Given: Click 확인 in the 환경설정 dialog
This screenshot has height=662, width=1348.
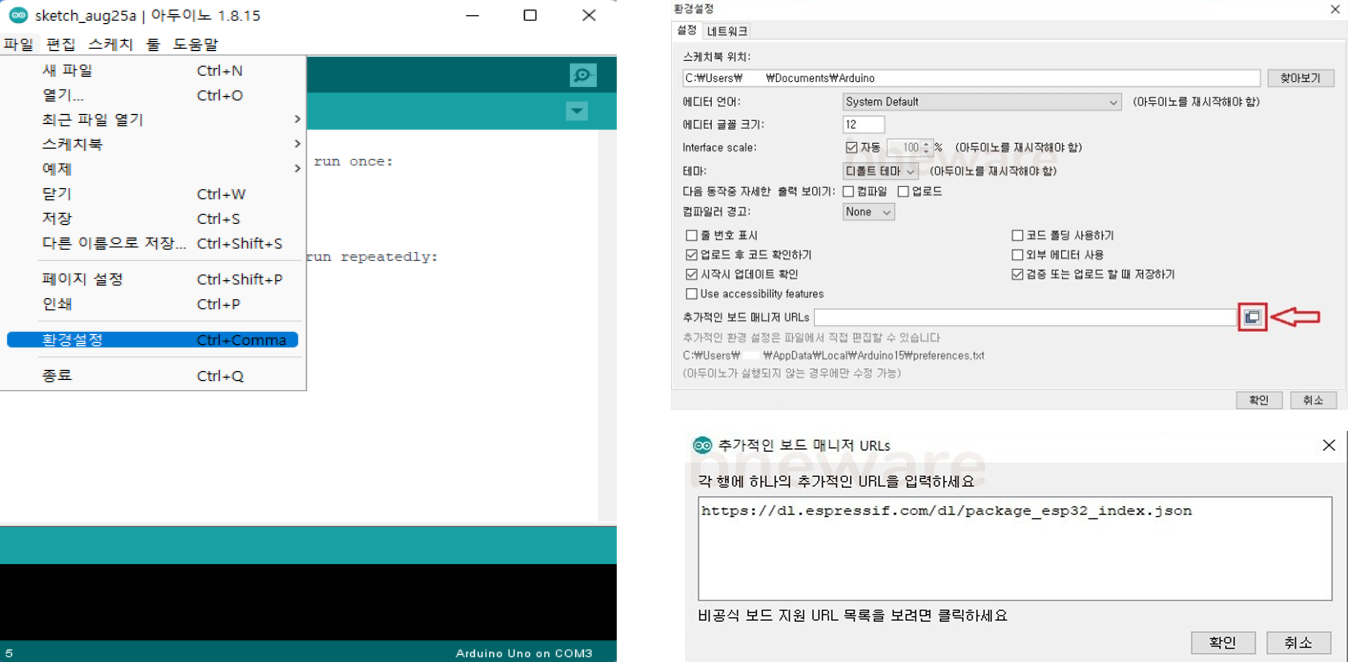Looking at the screenshot, I should [x=1258, y=400].
